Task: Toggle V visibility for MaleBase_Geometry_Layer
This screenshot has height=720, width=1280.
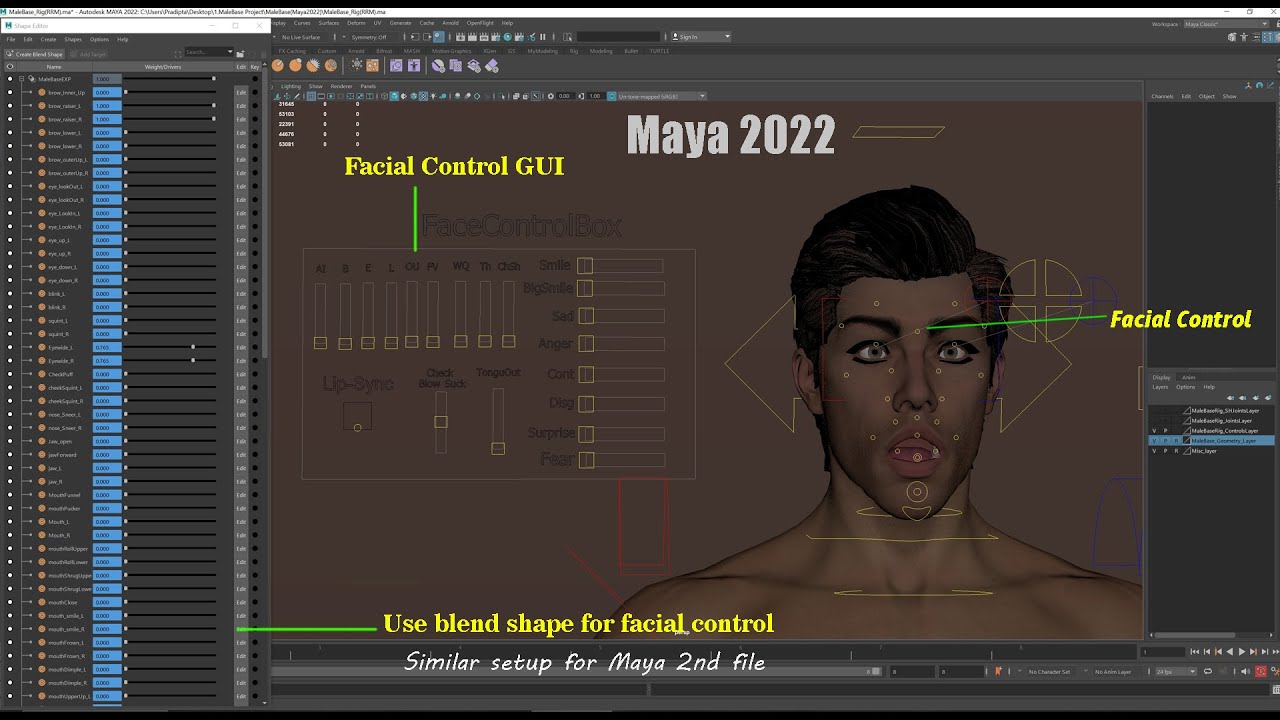Action: pyautogui.click(x=1154, y=440)
